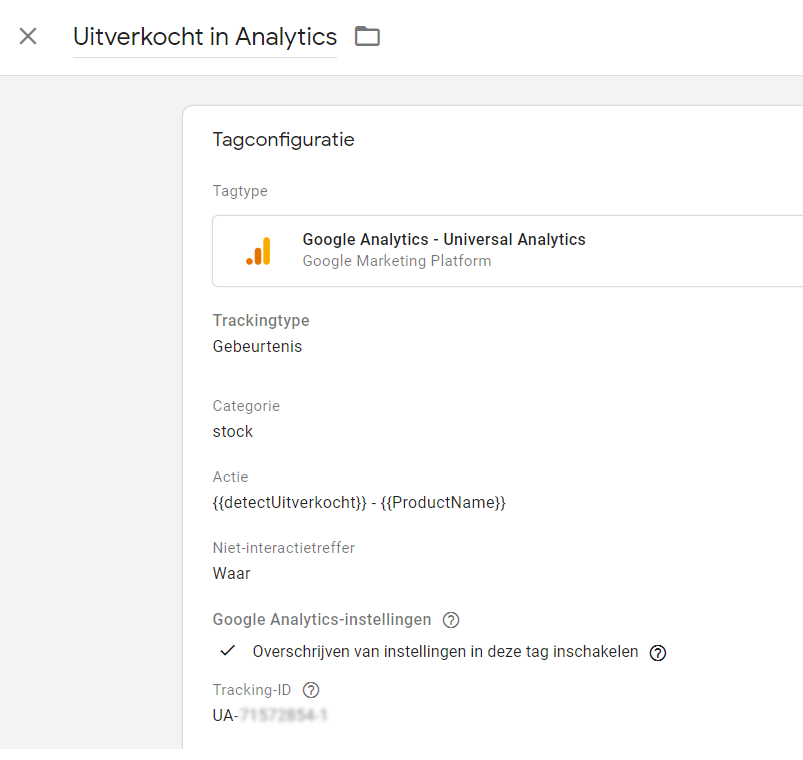This screenshot has width=803, height=760.
Task: Open help icon beside Tracking-ID
Action: [x=311, y=690]
